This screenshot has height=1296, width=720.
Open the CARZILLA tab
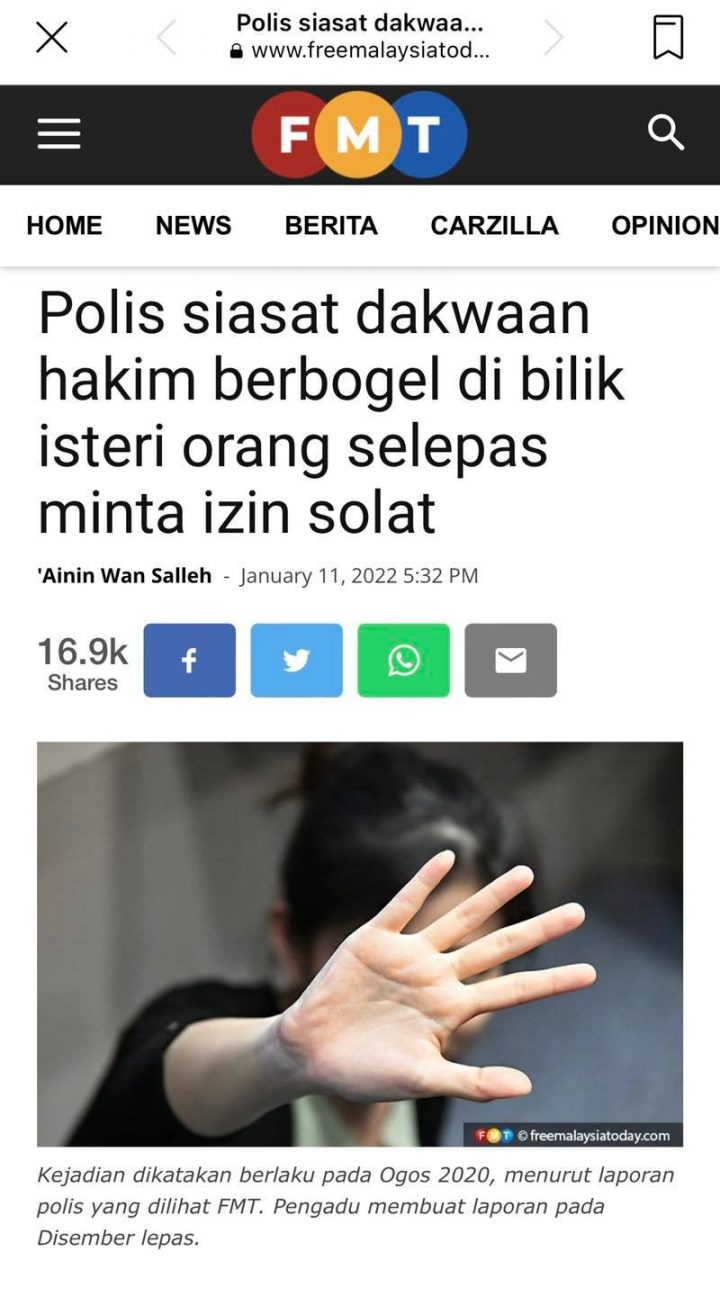pyautogui.click(x=495, y=226)
